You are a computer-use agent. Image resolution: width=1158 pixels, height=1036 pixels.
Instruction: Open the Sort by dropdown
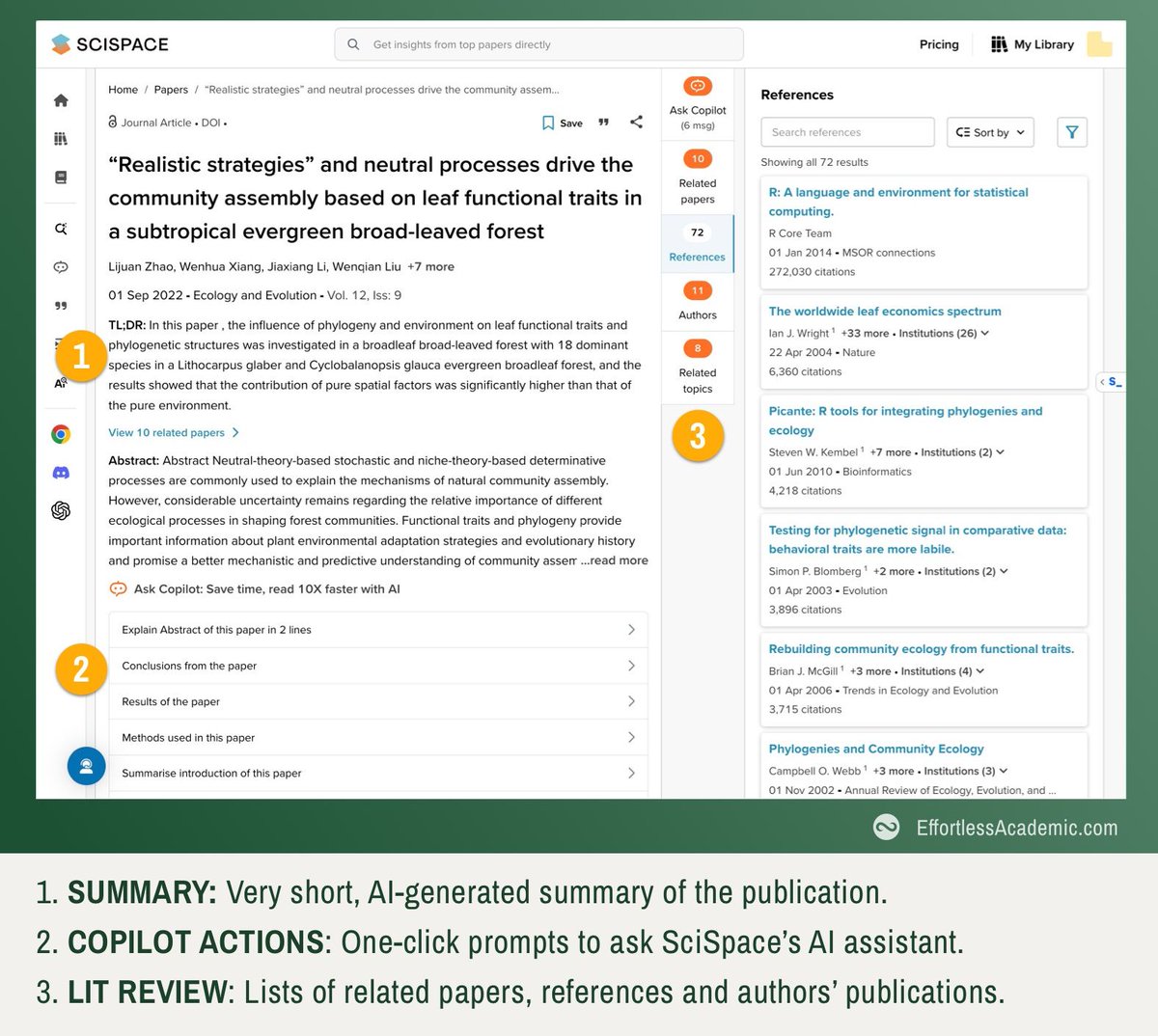pyautogui.click(x=990, y=132)
